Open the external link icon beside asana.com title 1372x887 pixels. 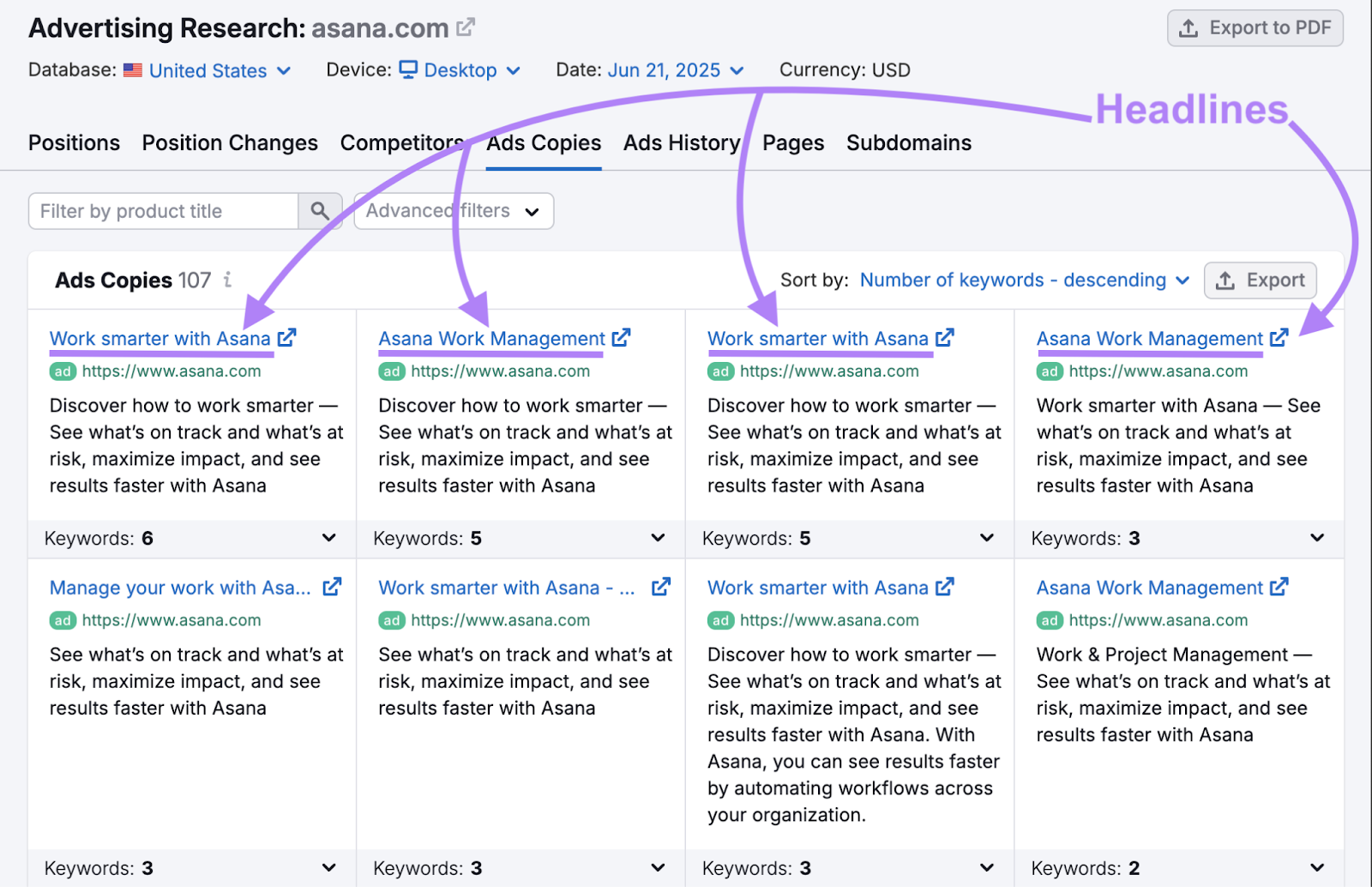click(464, 27)
